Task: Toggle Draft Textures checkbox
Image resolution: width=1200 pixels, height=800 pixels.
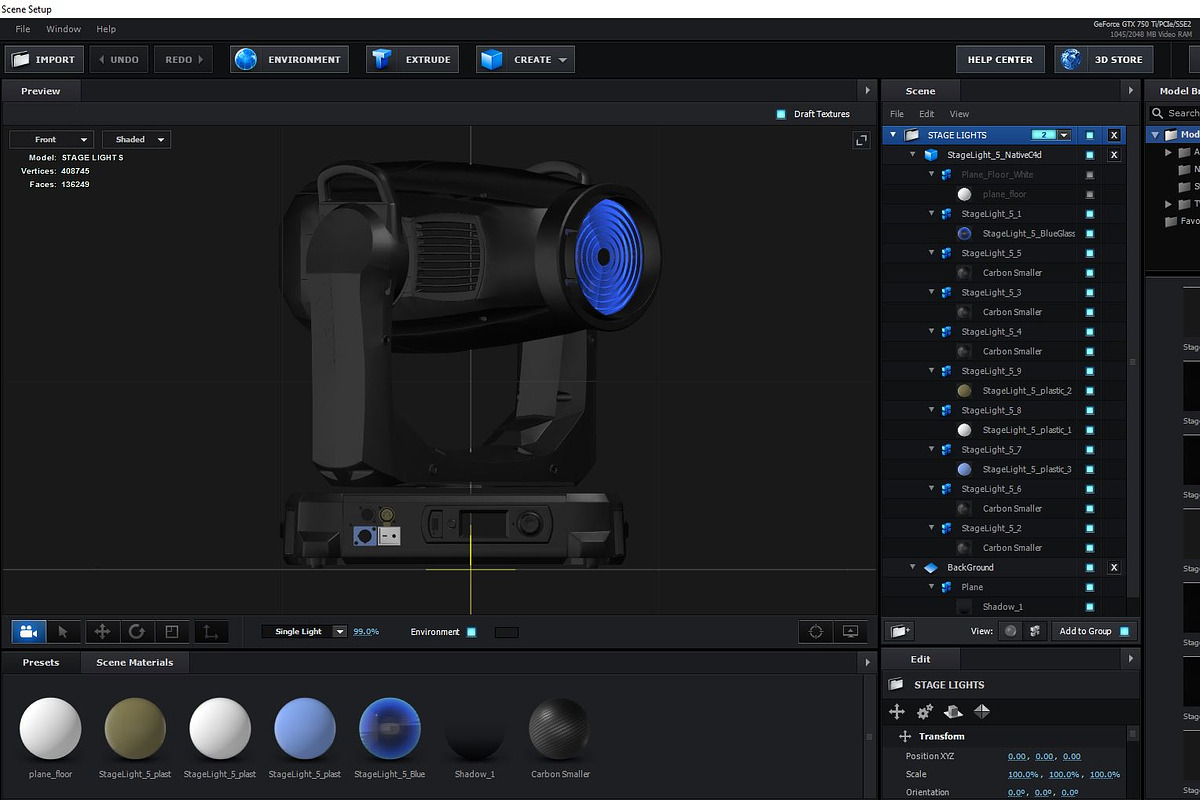Action: 781,114
